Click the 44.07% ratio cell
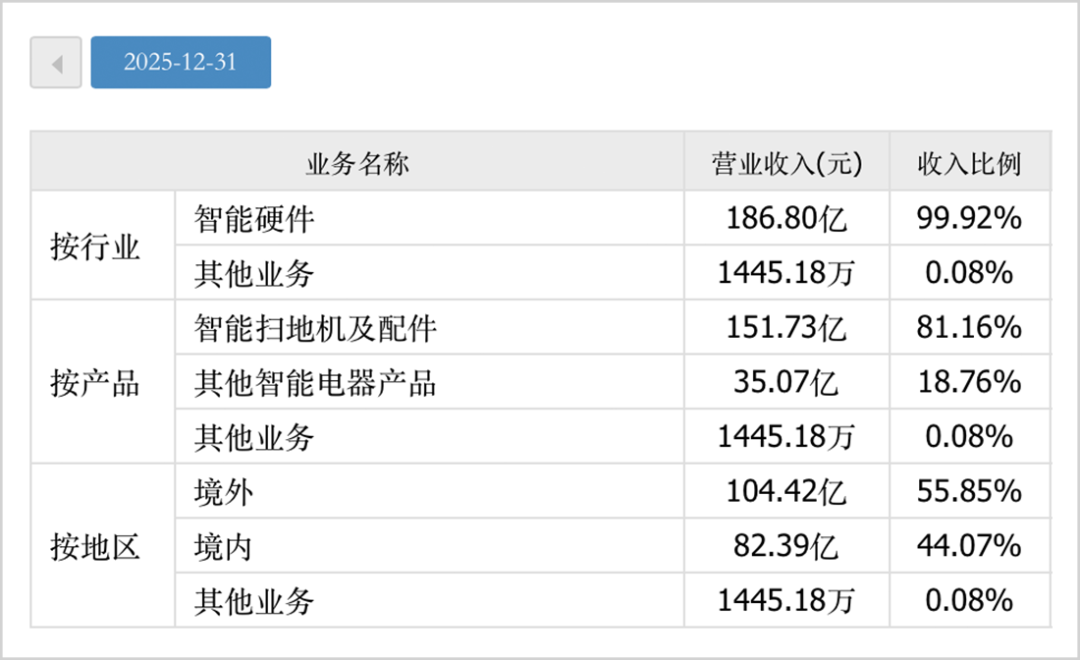This screenshot has height=660, width=1080. (x=969, y=546)
